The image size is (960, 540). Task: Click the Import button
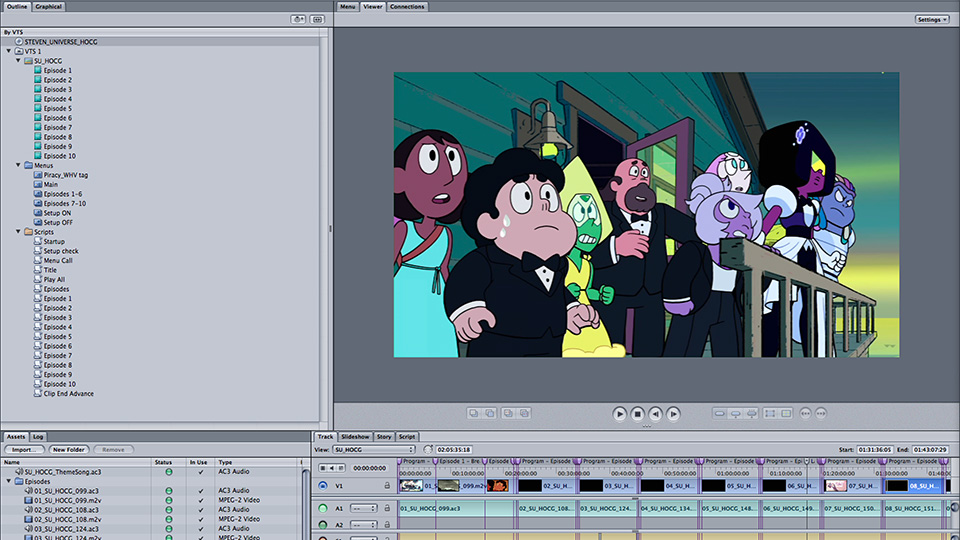(x=23, y=449)
